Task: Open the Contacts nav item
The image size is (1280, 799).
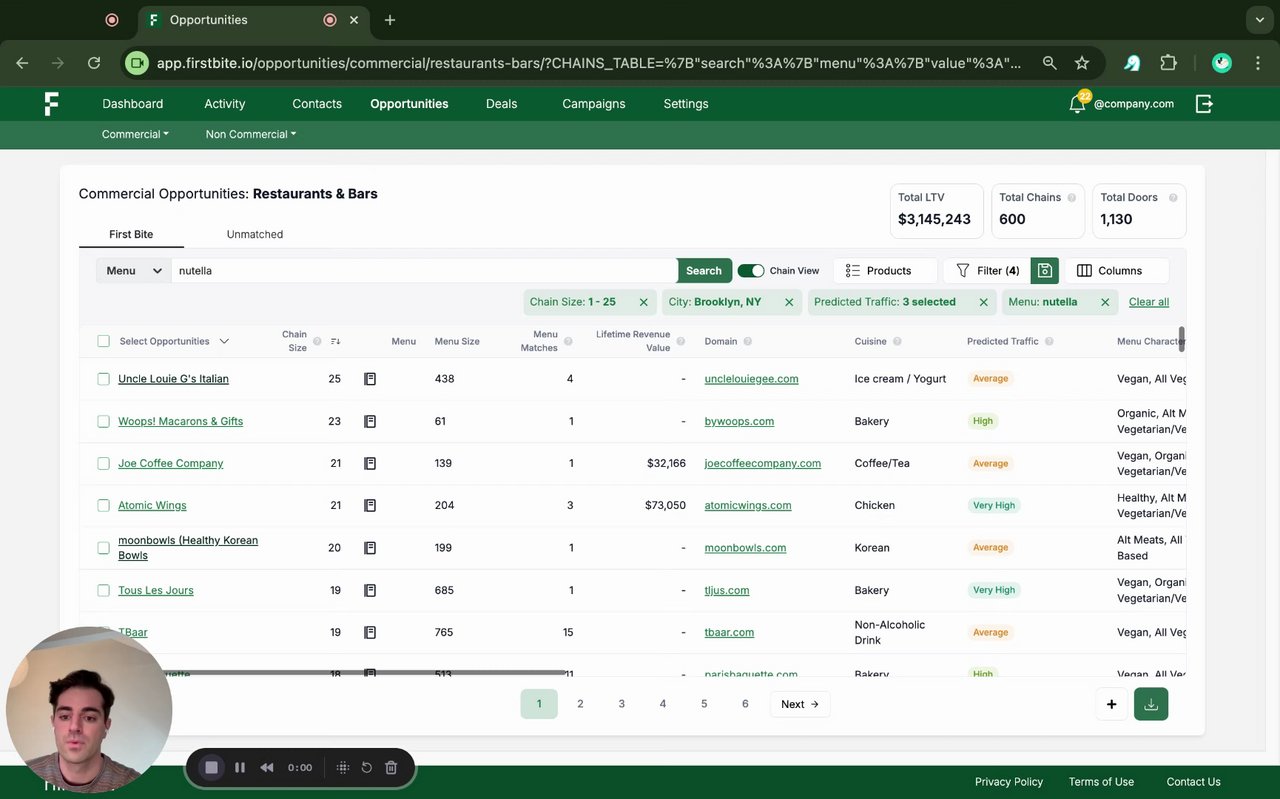Action: 317,104
